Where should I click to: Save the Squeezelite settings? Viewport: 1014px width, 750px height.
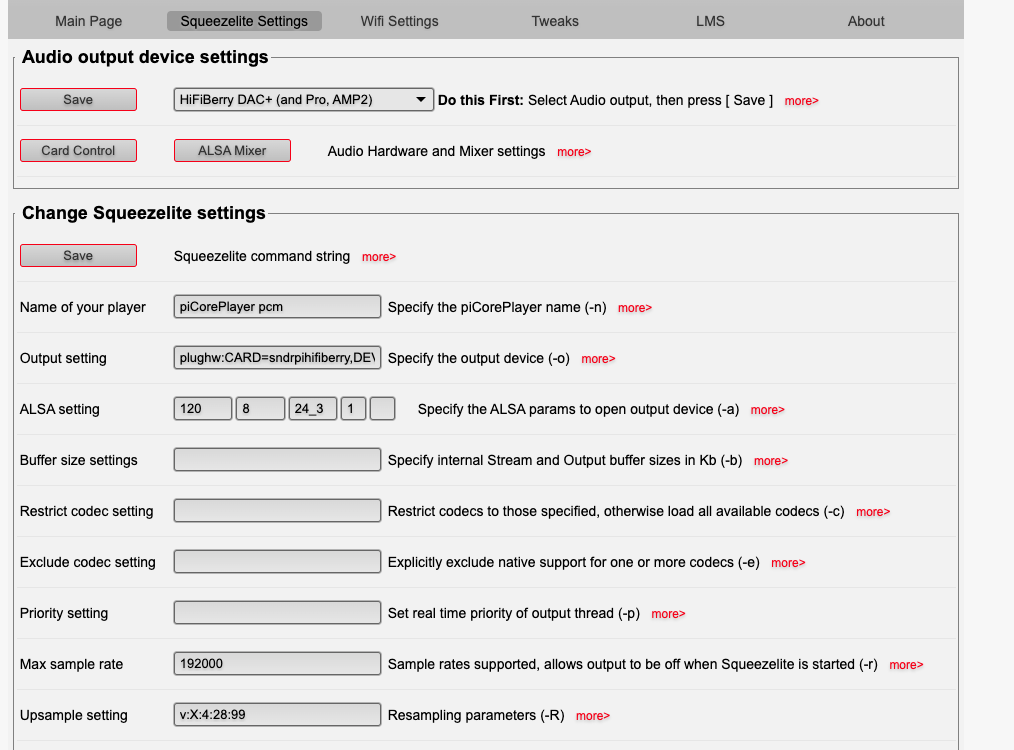tap(78, 255)
